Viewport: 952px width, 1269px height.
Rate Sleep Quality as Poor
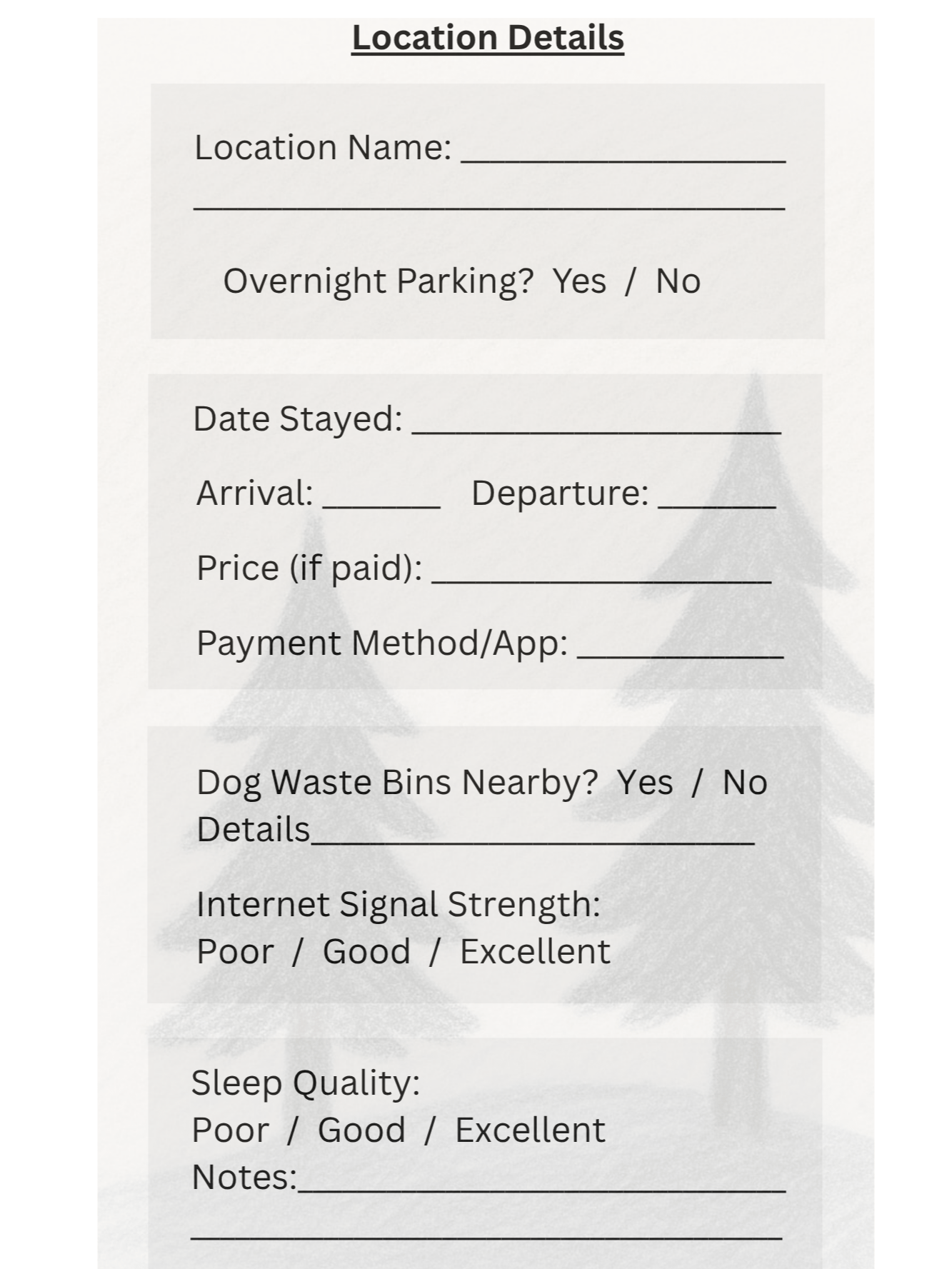pyautogui.click(x=230, y=1130)
